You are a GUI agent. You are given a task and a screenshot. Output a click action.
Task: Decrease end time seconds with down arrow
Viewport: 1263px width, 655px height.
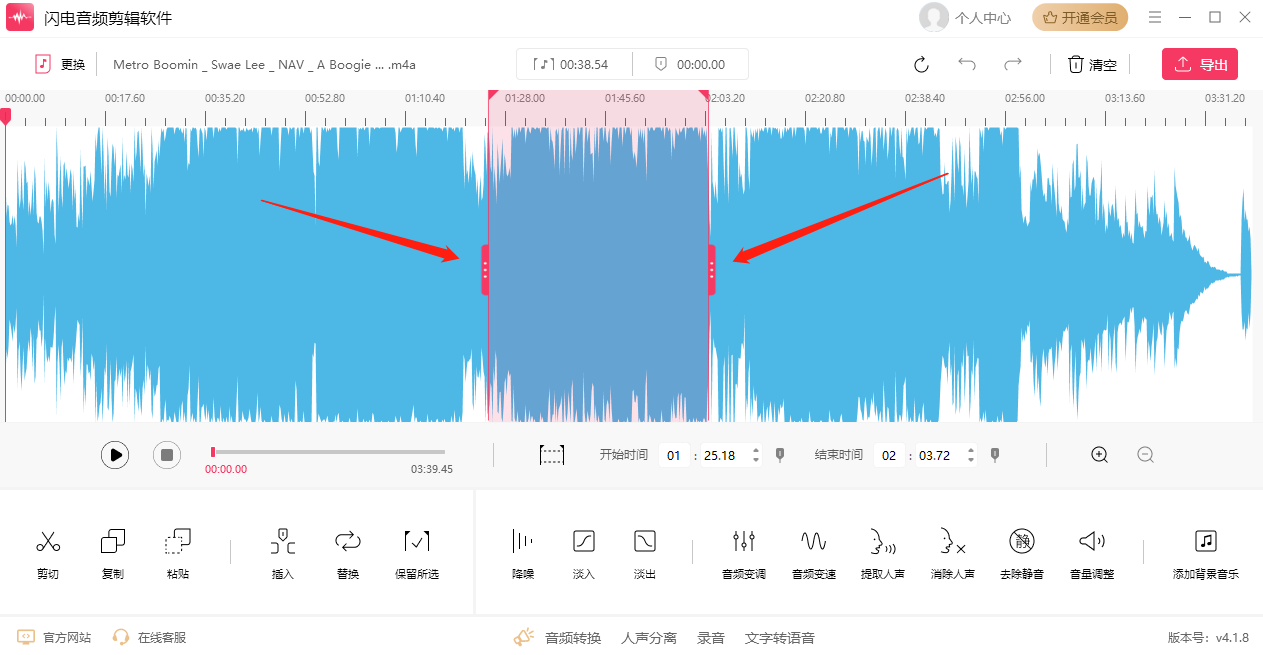970,461
